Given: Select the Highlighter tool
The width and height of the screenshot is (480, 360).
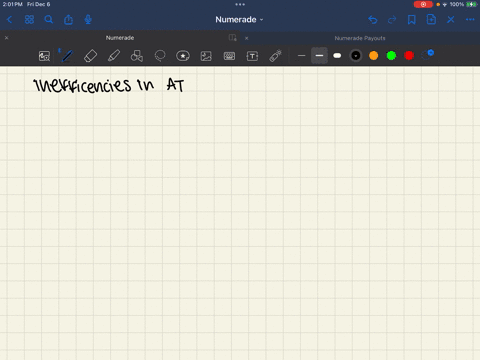Looking at the screenshot, I should 114,56.
